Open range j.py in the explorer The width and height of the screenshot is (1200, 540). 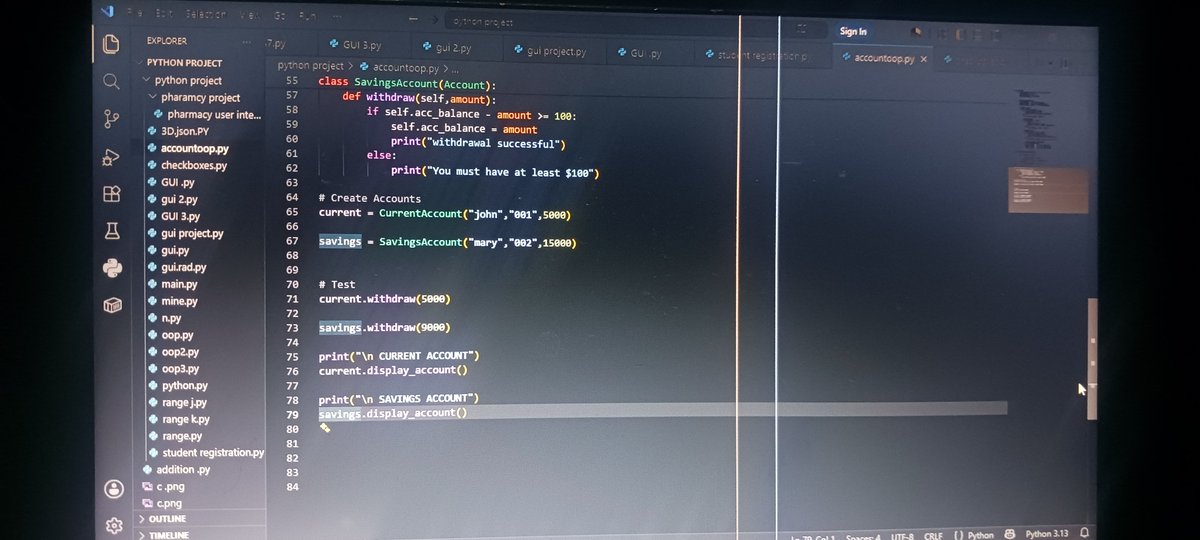click(184, 402)
